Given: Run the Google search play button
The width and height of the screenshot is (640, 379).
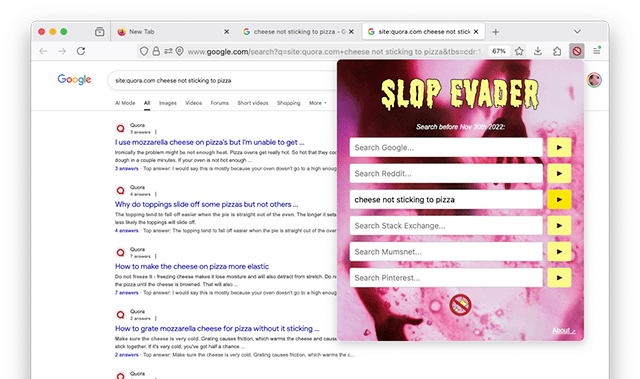Looking at the screenshot, I should coord(559,147).
